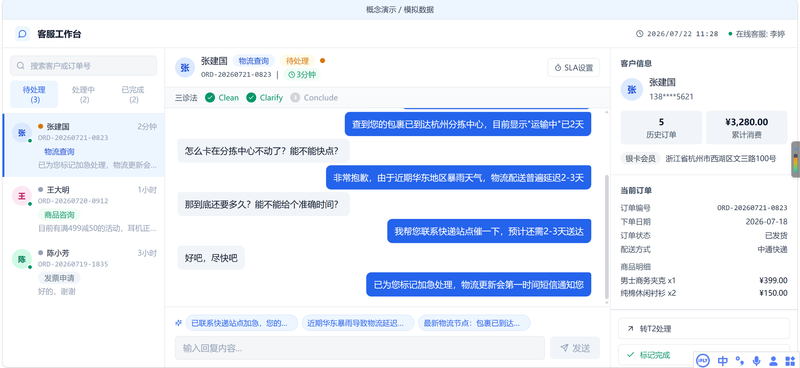
Task: Click the sparkle AI suggestion icon above reply box
Action: [179, 323]
